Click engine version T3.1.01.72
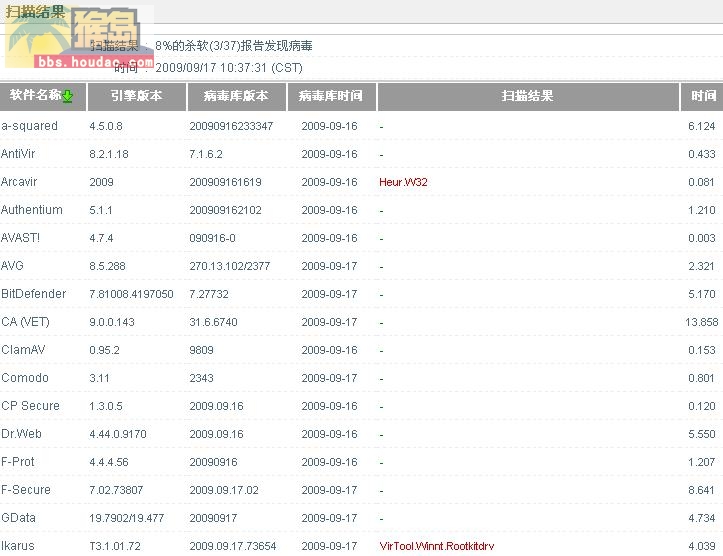Image resolution: width=723 pixels, height=556 pixels. point(115,546)
